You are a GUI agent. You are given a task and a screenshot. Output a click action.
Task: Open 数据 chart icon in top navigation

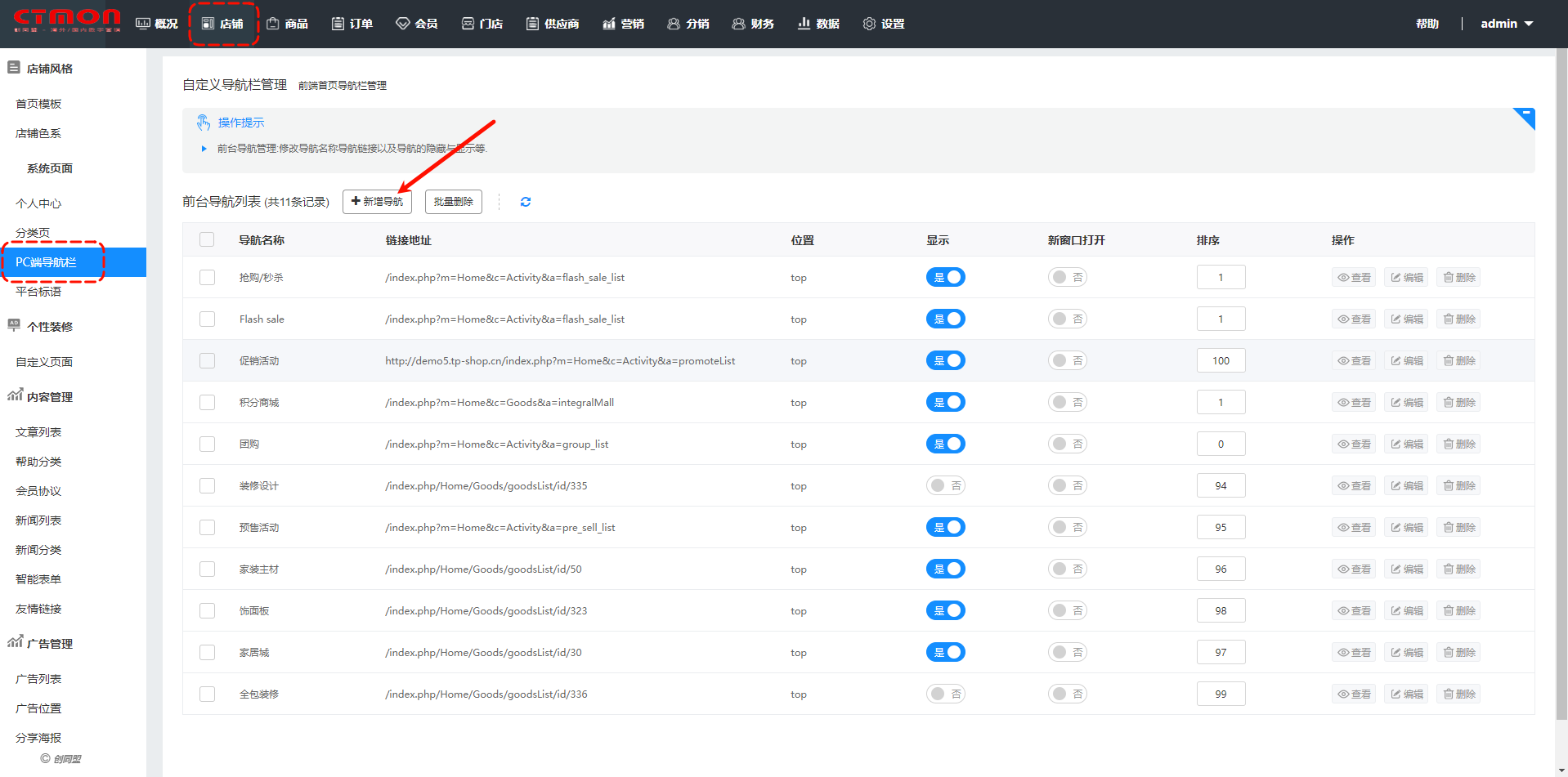tap(804, 24)
